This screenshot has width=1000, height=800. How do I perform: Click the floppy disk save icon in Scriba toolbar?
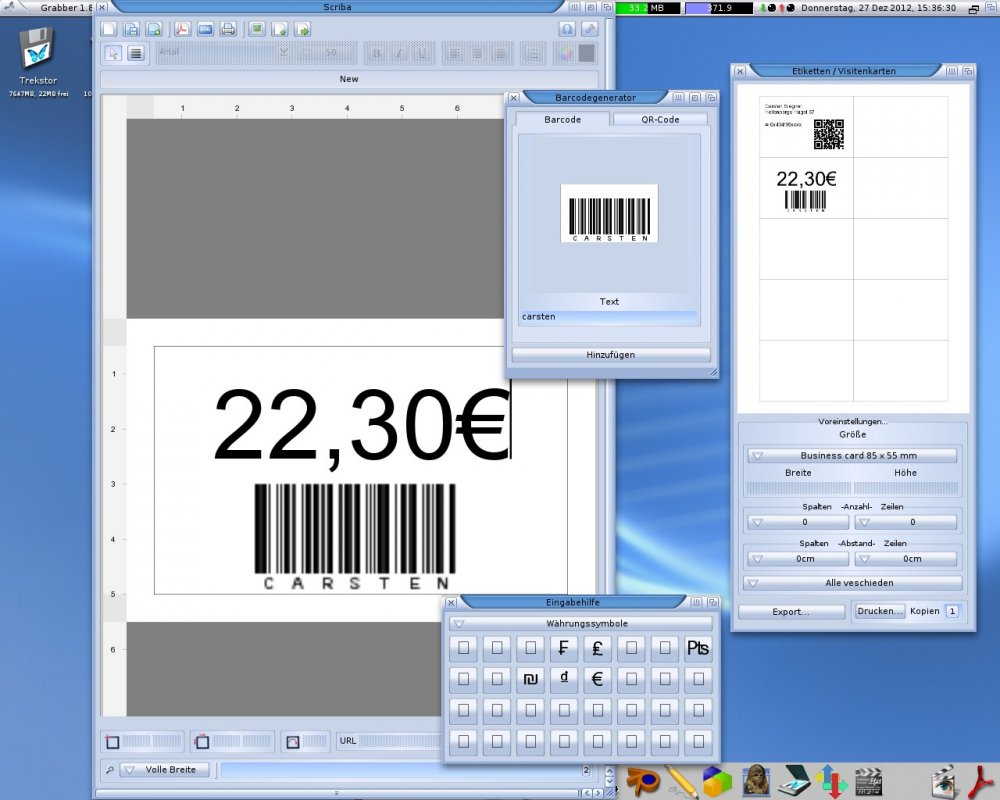pos(131,29)
